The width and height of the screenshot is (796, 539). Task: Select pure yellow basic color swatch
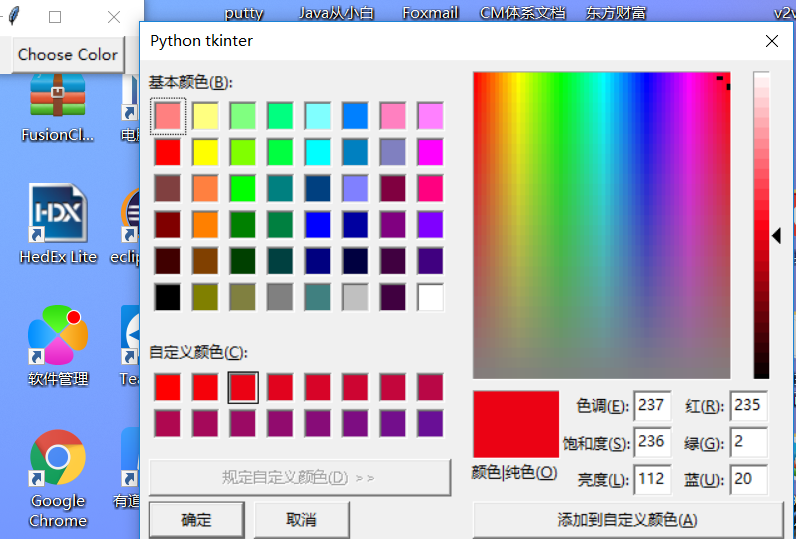[205, 152]
